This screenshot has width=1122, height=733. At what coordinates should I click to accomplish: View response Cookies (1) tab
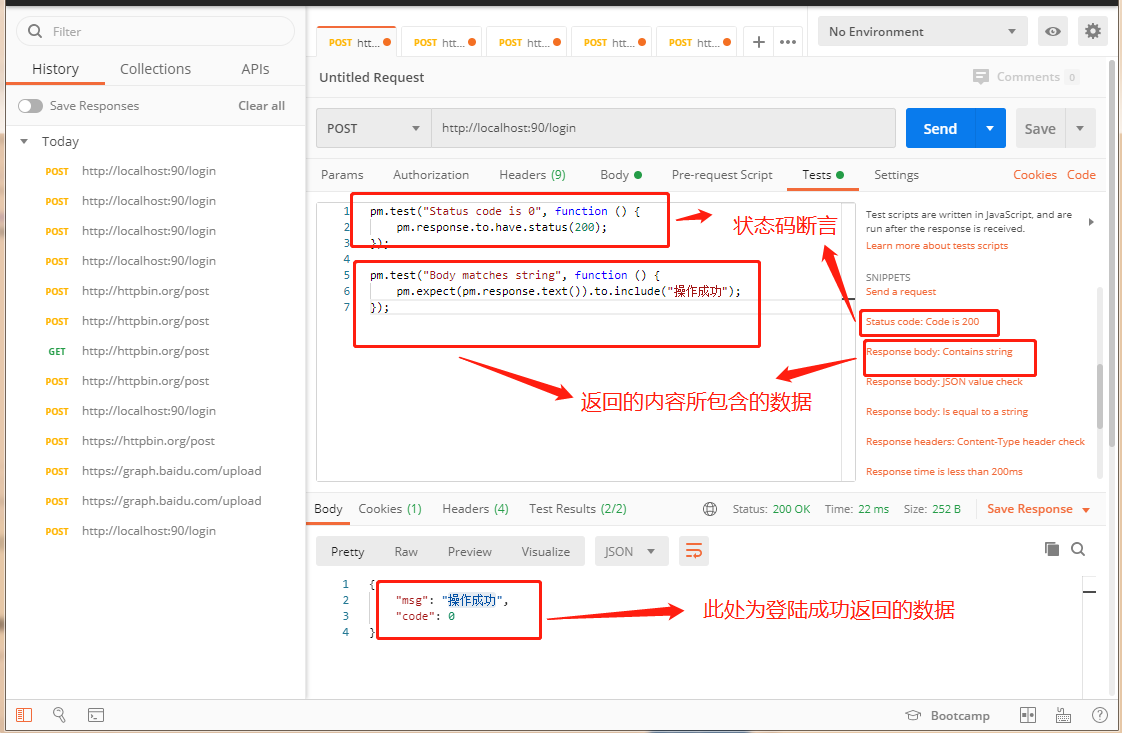[x=390, y=509]
